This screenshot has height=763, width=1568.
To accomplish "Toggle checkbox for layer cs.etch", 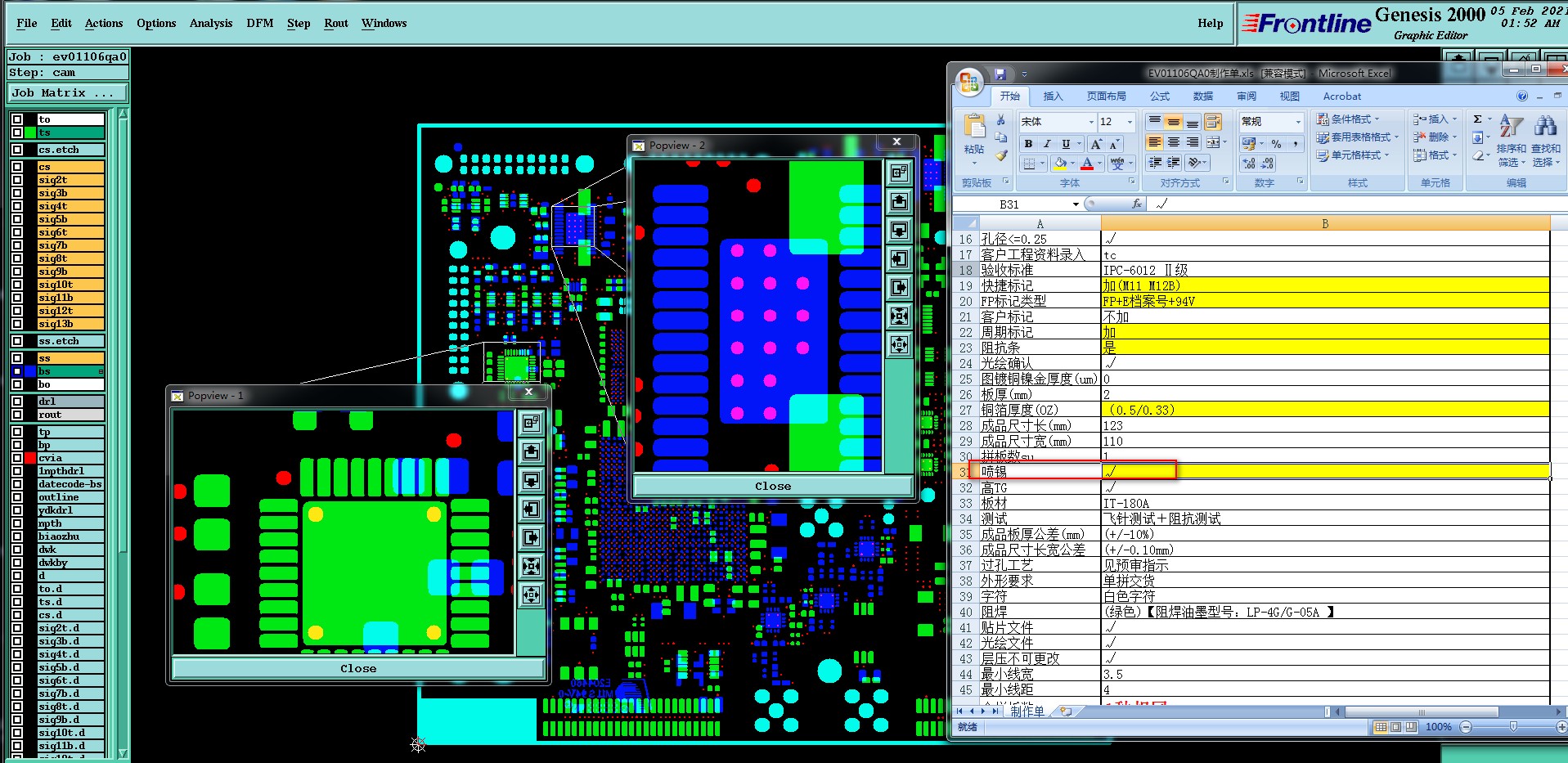I will point(17,150).
